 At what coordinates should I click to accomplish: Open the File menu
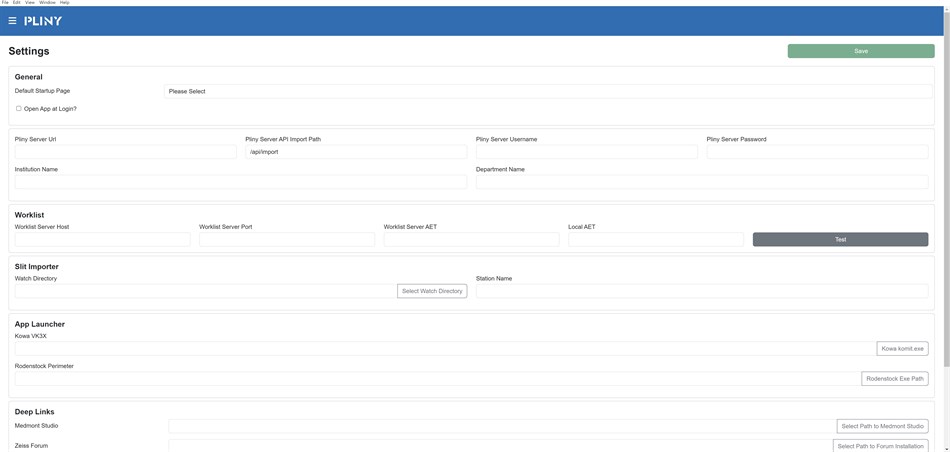5,2
